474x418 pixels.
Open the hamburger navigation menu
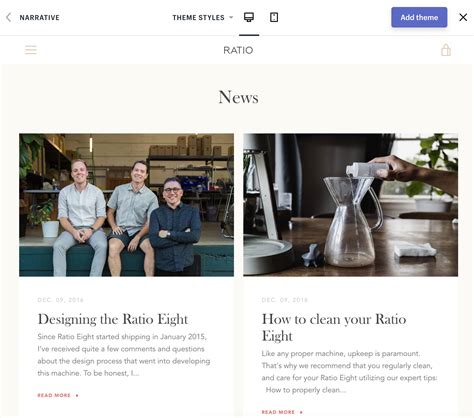[x=31, y=50]
